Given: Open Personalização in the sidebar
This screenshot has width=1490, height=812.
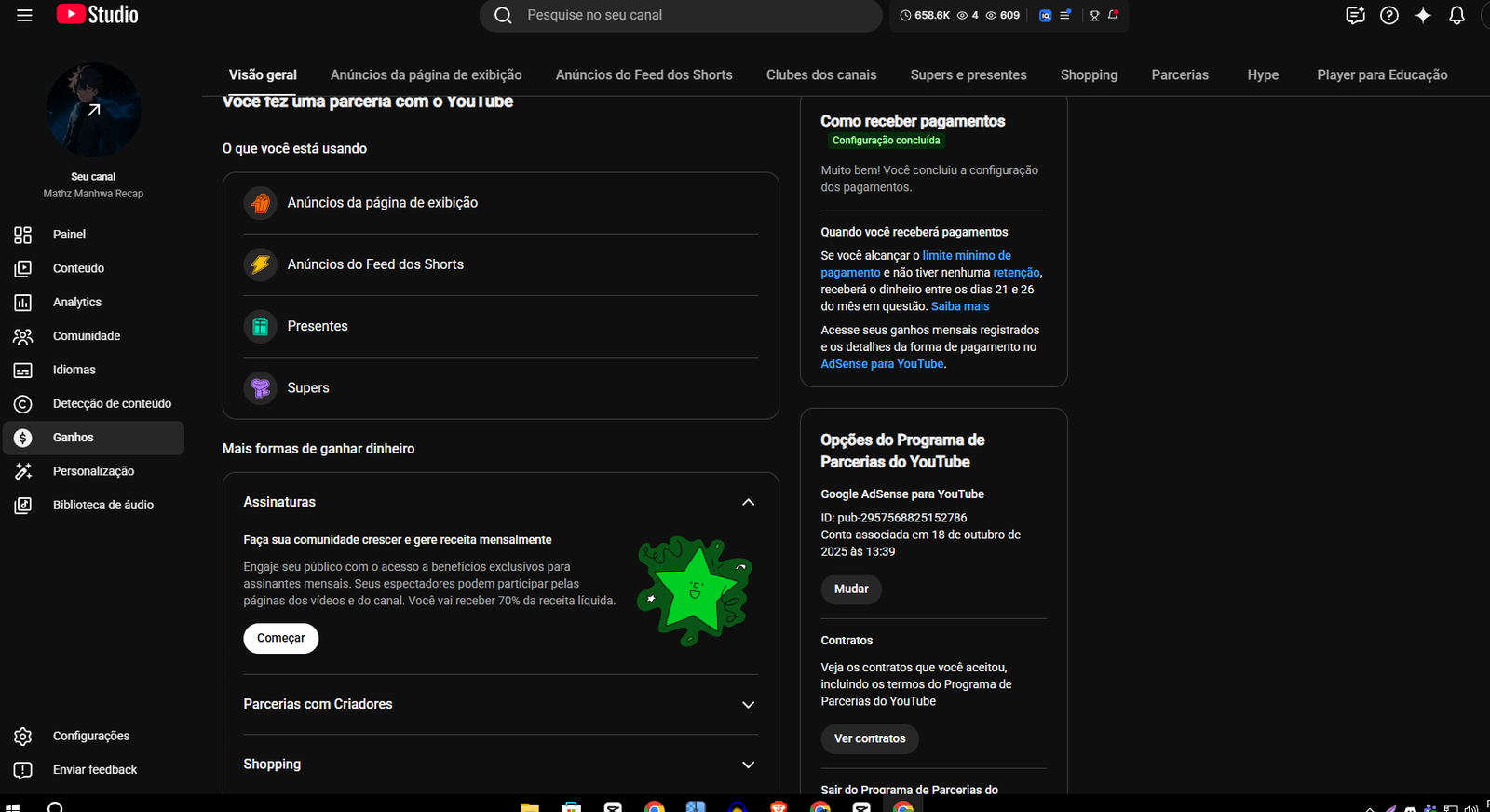Looking at the screenshot, I should coord(93,471).
